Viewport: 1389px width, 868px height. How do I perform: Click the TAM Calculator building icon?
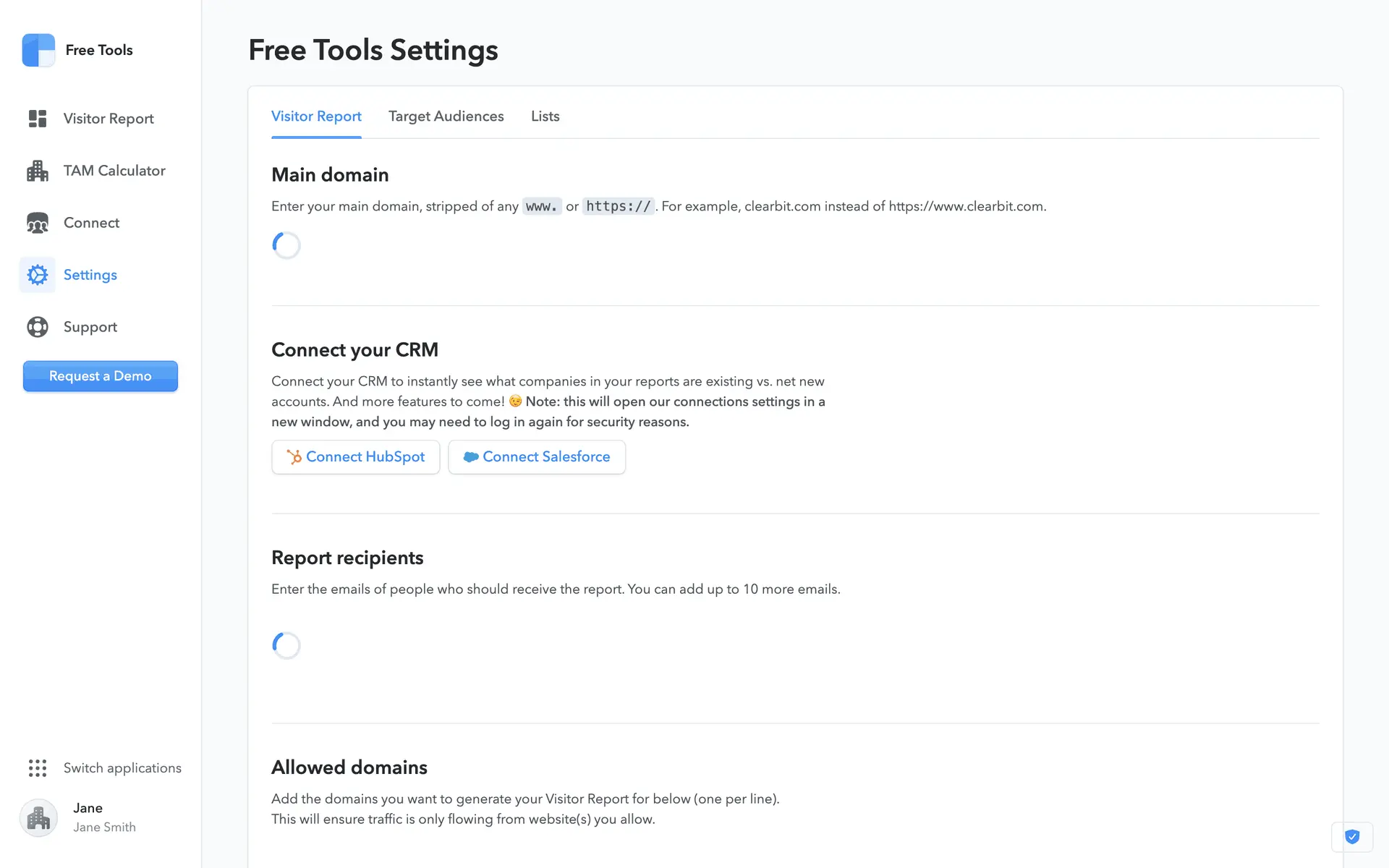(x=38, y=171)
